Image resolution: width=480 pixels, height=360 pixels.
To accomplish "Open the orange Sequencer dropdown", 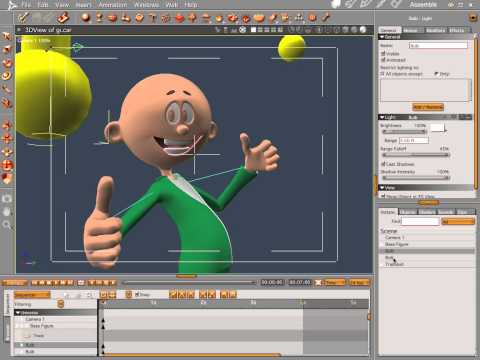I will tap(32, 295).
